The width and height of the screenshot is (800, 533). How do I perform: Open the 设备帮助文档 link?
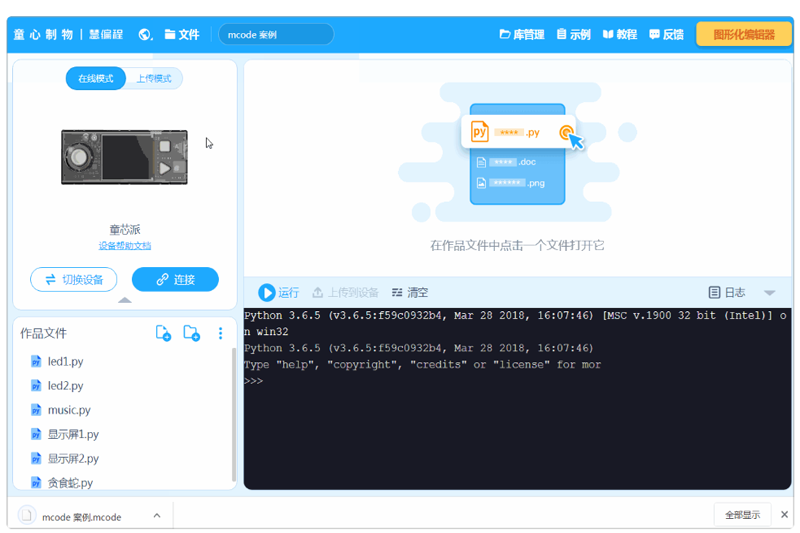(x=125, y=246)
